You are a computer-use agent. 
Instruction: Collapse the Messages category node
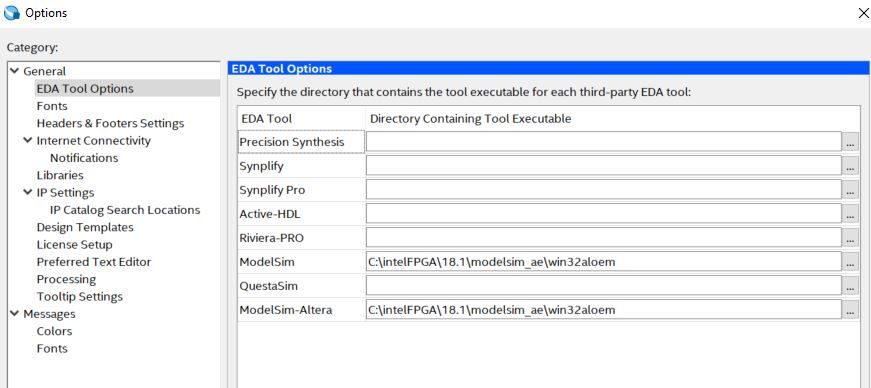(14, 314)
